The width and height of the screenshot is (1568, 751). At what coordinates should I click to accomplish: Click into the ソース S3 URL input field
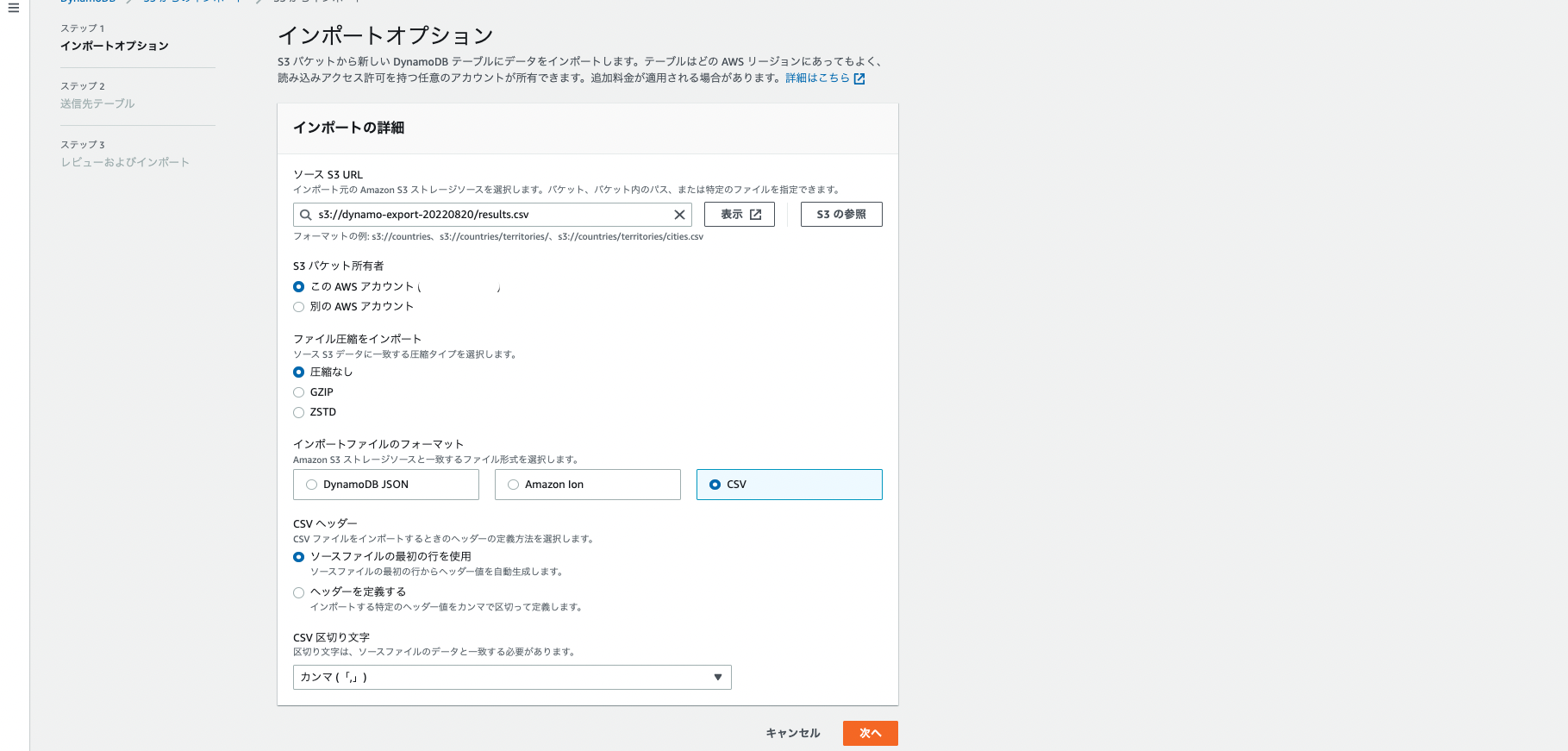492,215
